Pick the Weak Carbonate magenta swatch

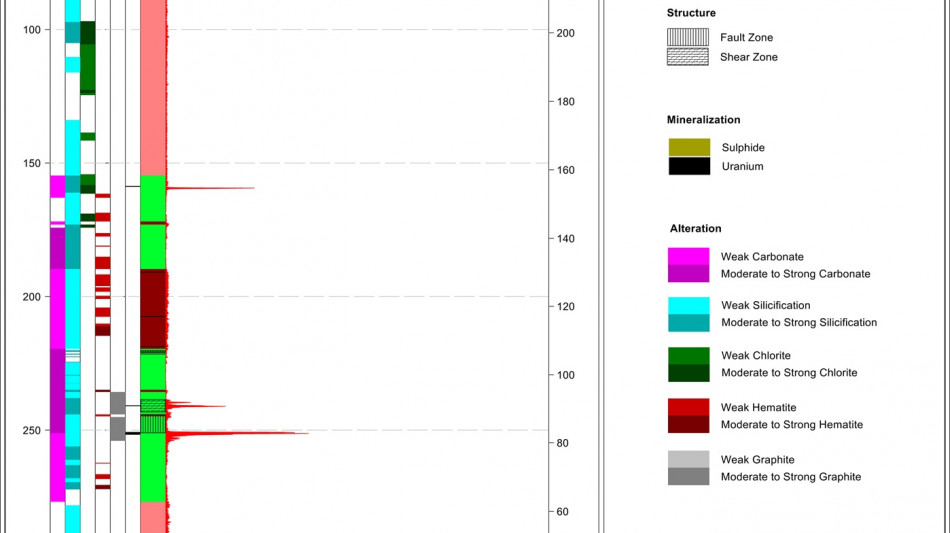tap(688, 257)
